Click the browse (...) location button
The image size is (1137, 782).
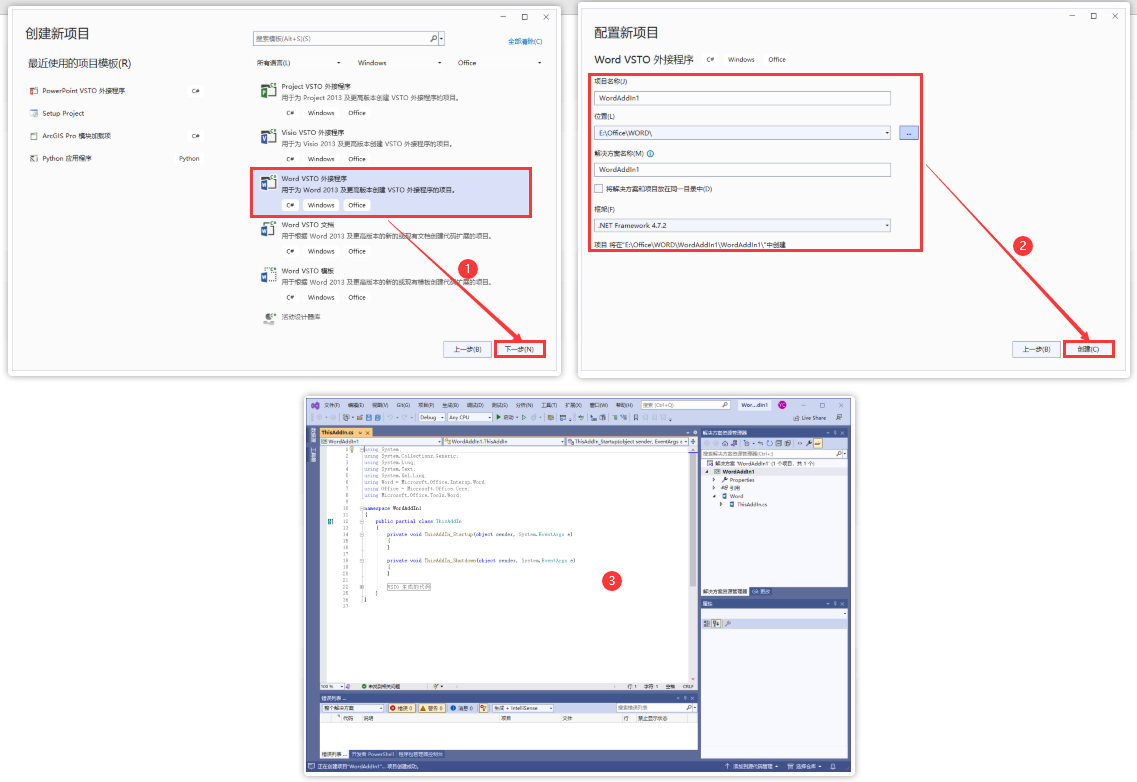[x=909, y=133]
